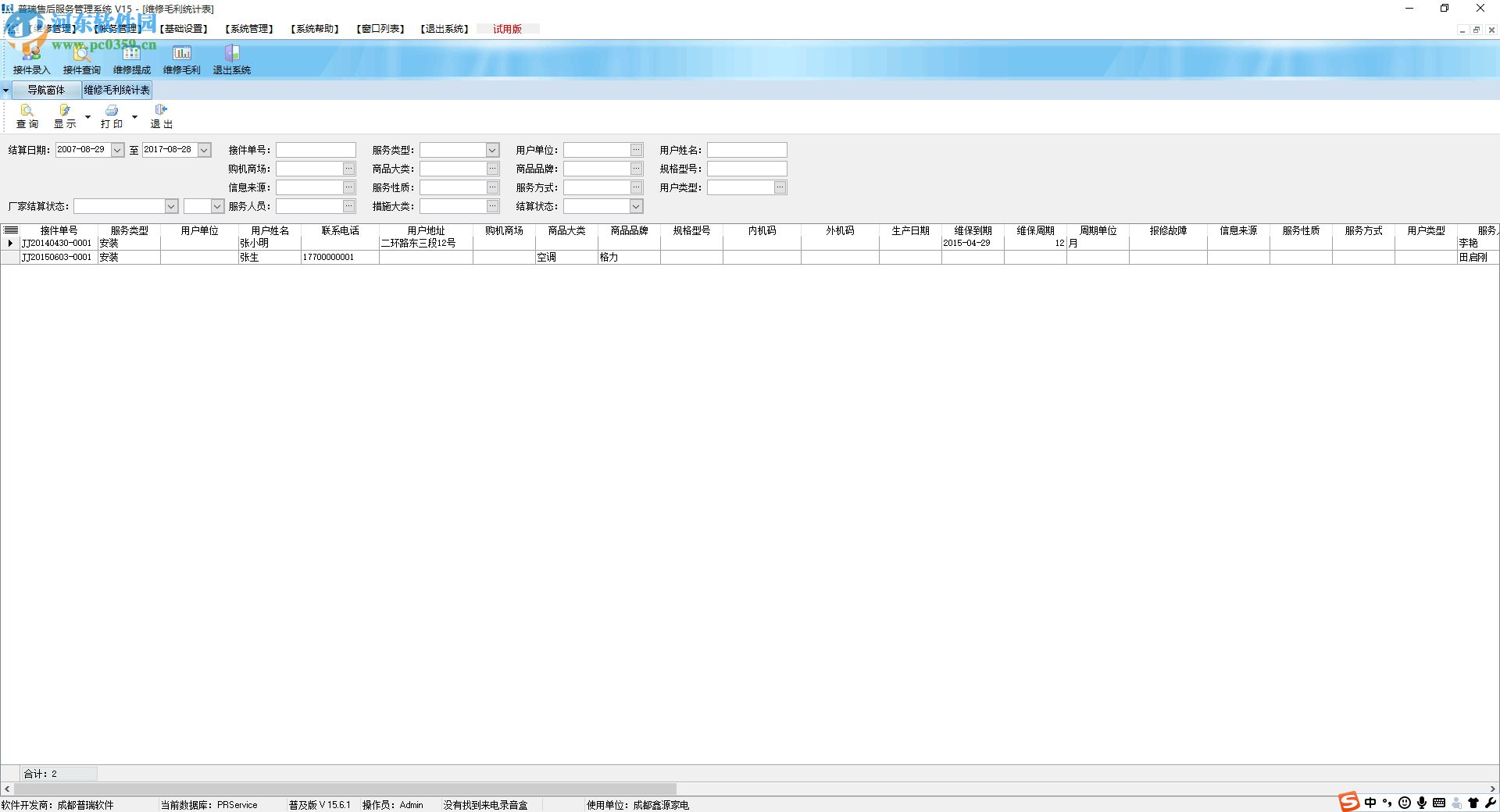Click the 联系电话 column header
This screenshot has height=812, width=1500.
tap(341, 230)
